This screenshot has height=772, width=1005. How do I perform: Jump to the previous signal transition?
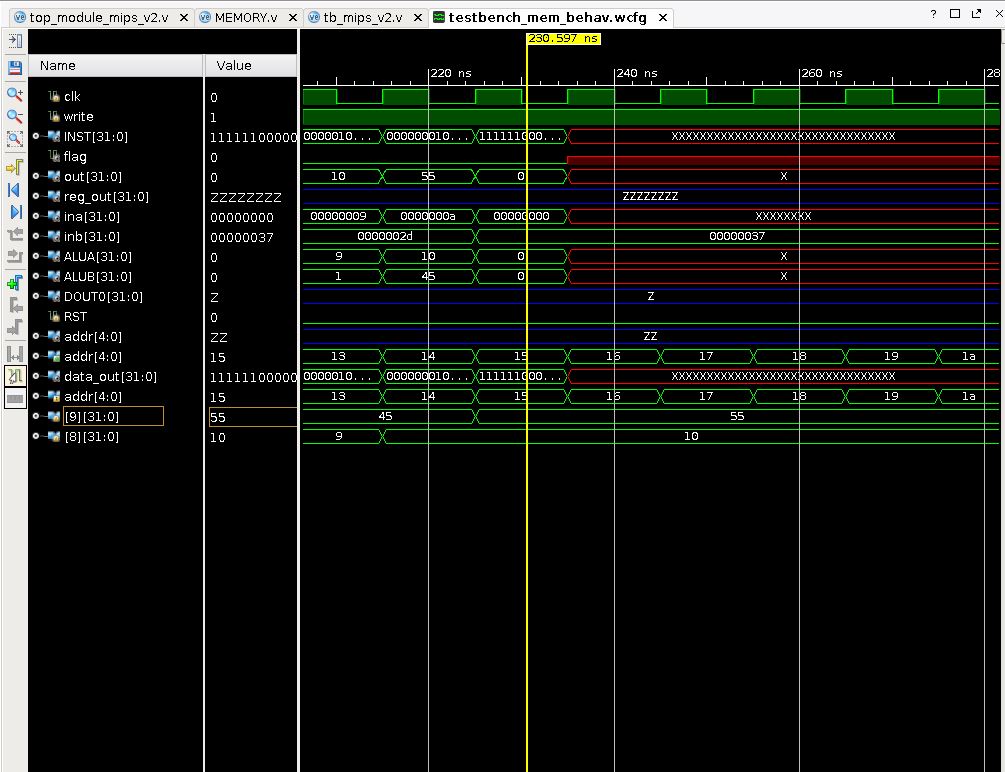17,235
